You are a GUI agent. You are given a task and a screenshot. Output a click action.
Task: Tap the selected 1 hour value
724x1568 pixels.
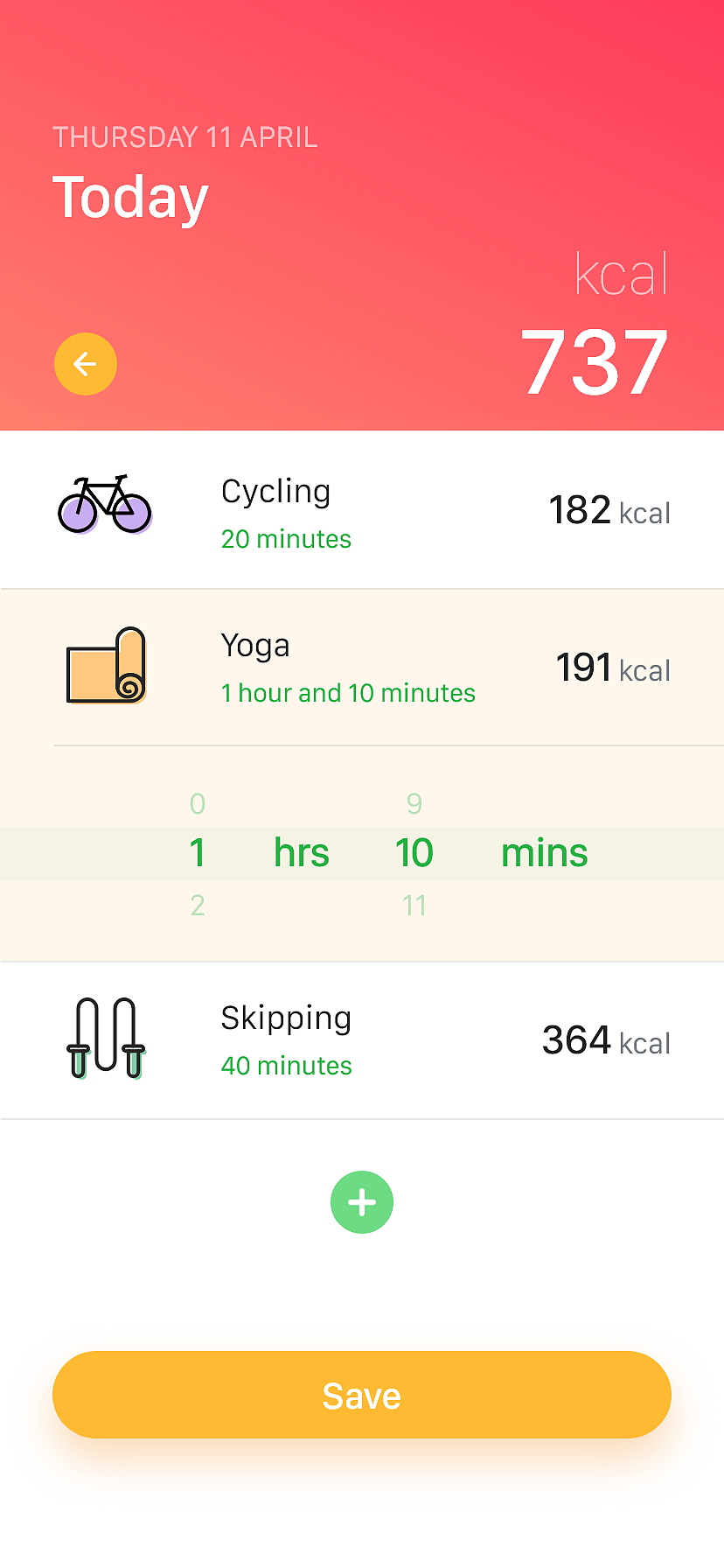[x=198, y=853]
